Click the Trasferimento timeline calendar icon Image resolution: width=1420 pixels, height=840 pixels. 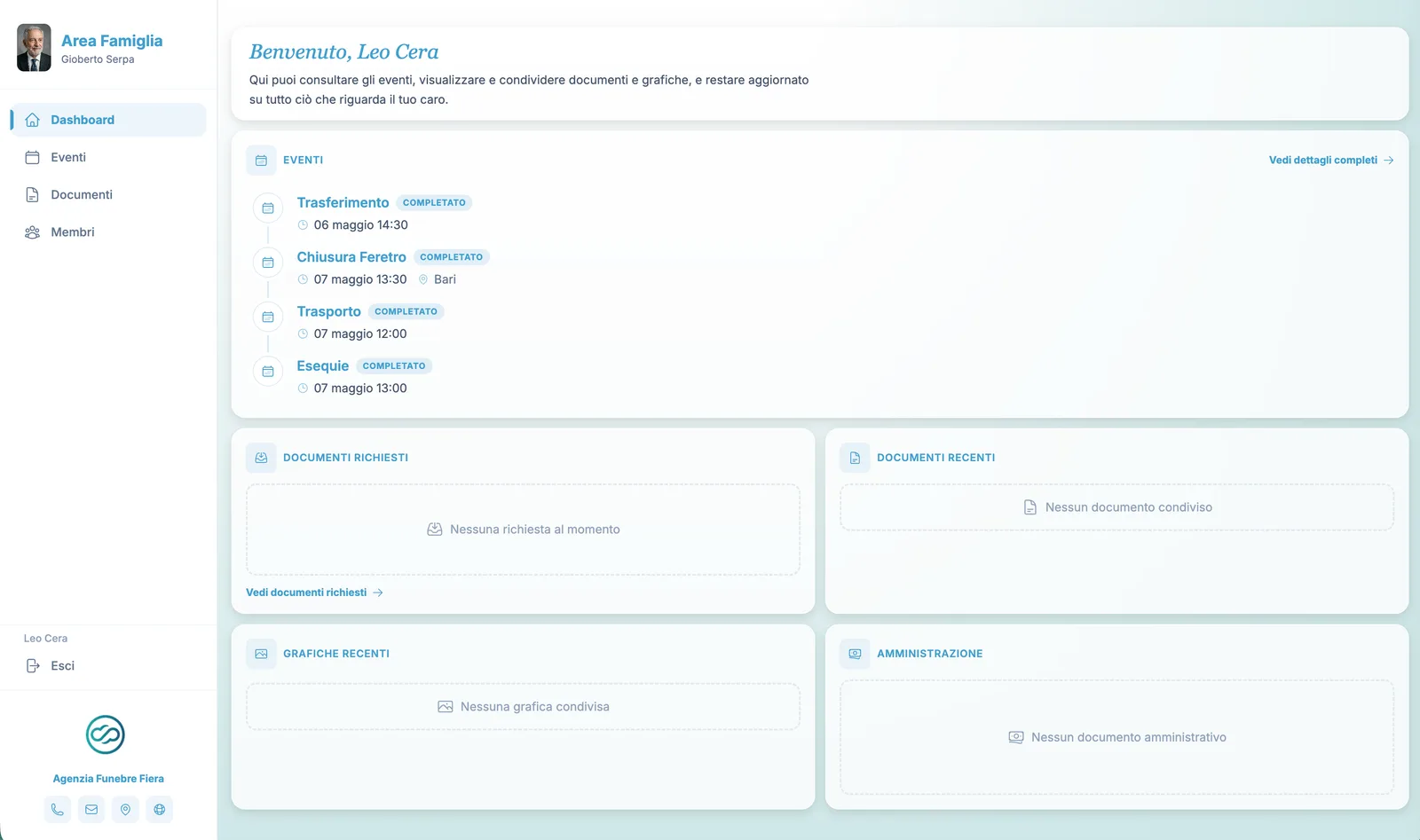(268, 208)
